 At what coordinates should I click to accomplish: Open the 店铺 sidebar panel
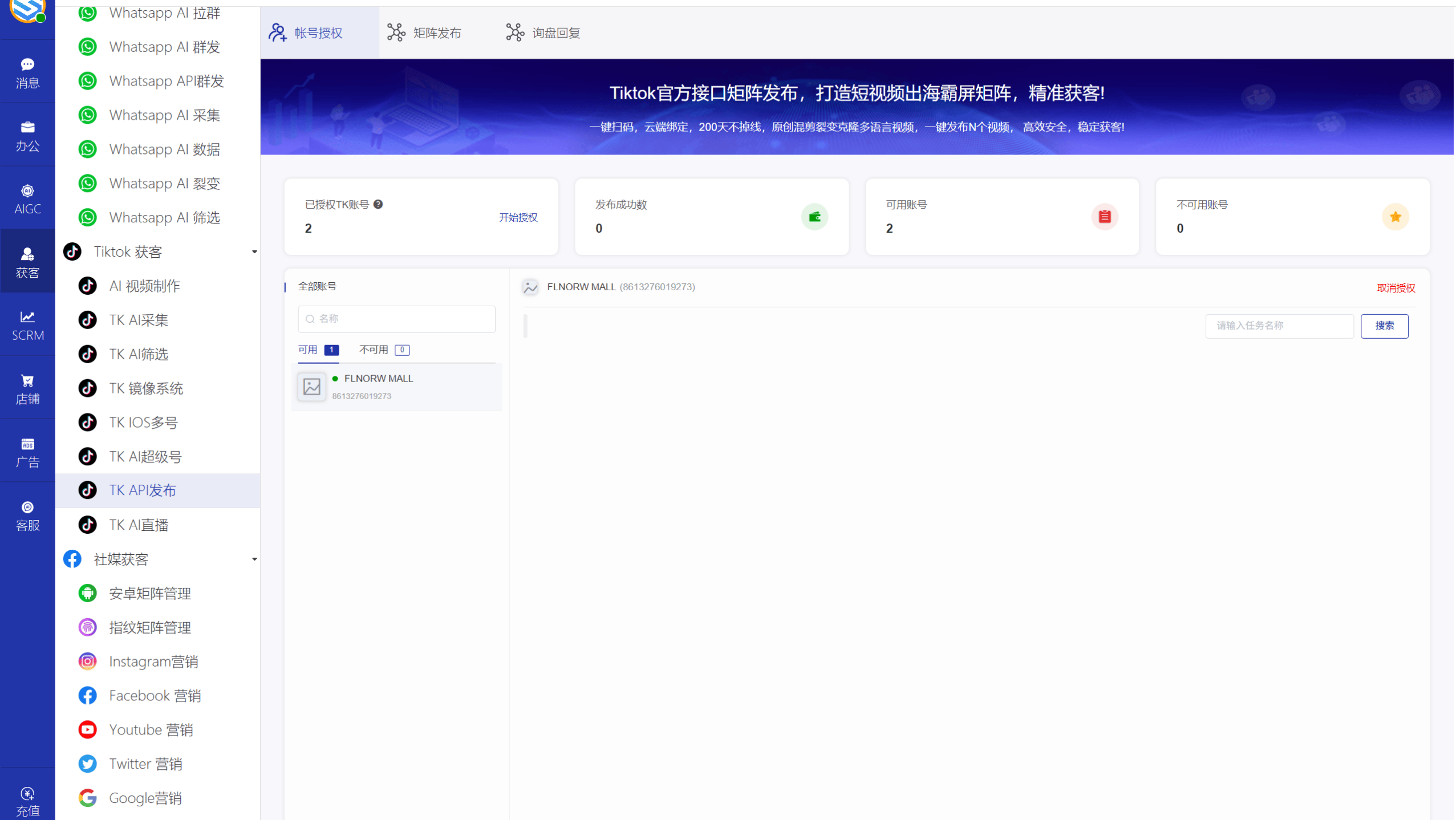27,388
